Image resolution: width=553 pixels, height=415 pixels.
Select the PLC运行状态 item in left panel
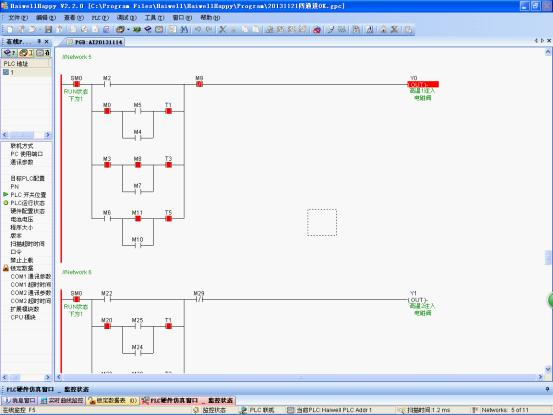(28, 203)
